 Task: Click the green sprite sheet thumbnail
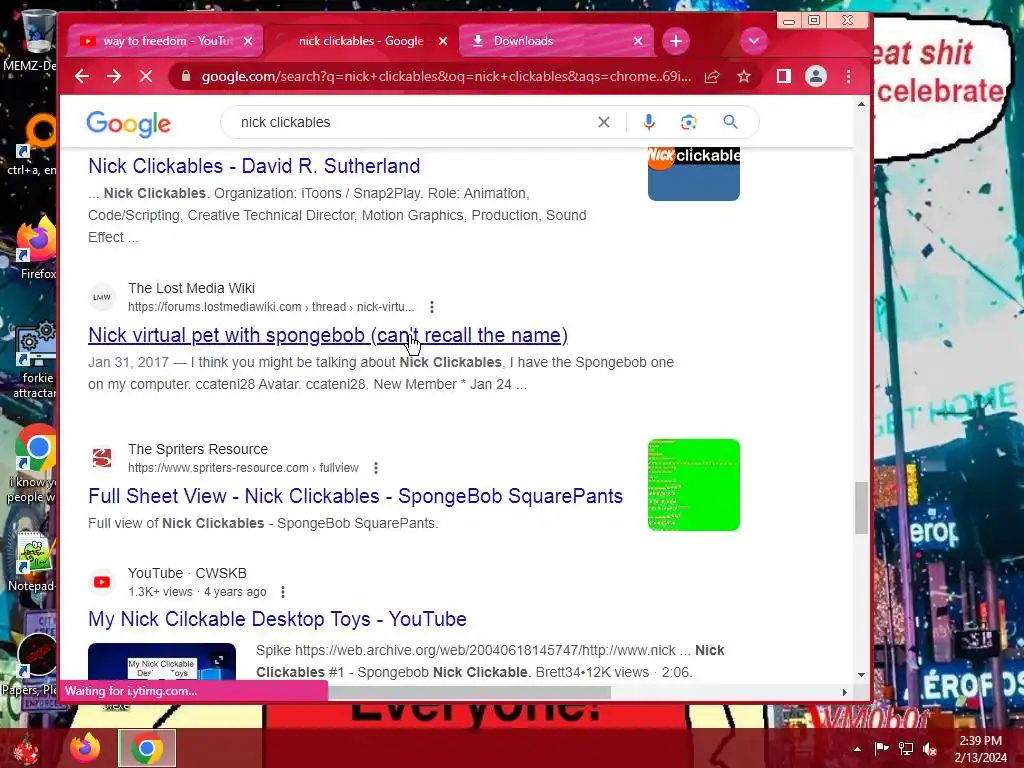pyautogui.click(x=694, y=485)
